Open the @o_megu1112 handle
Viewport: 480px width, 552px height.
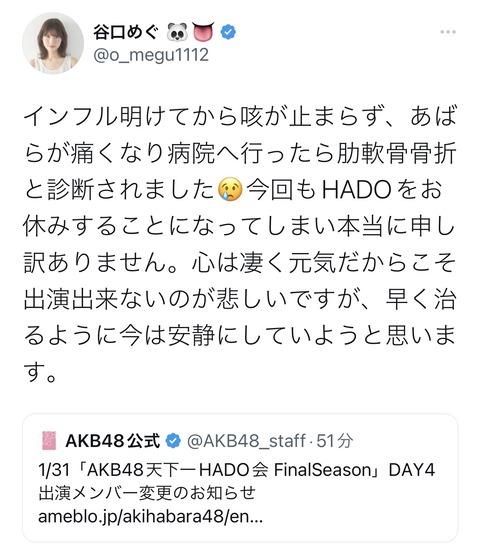click(151, 55)
